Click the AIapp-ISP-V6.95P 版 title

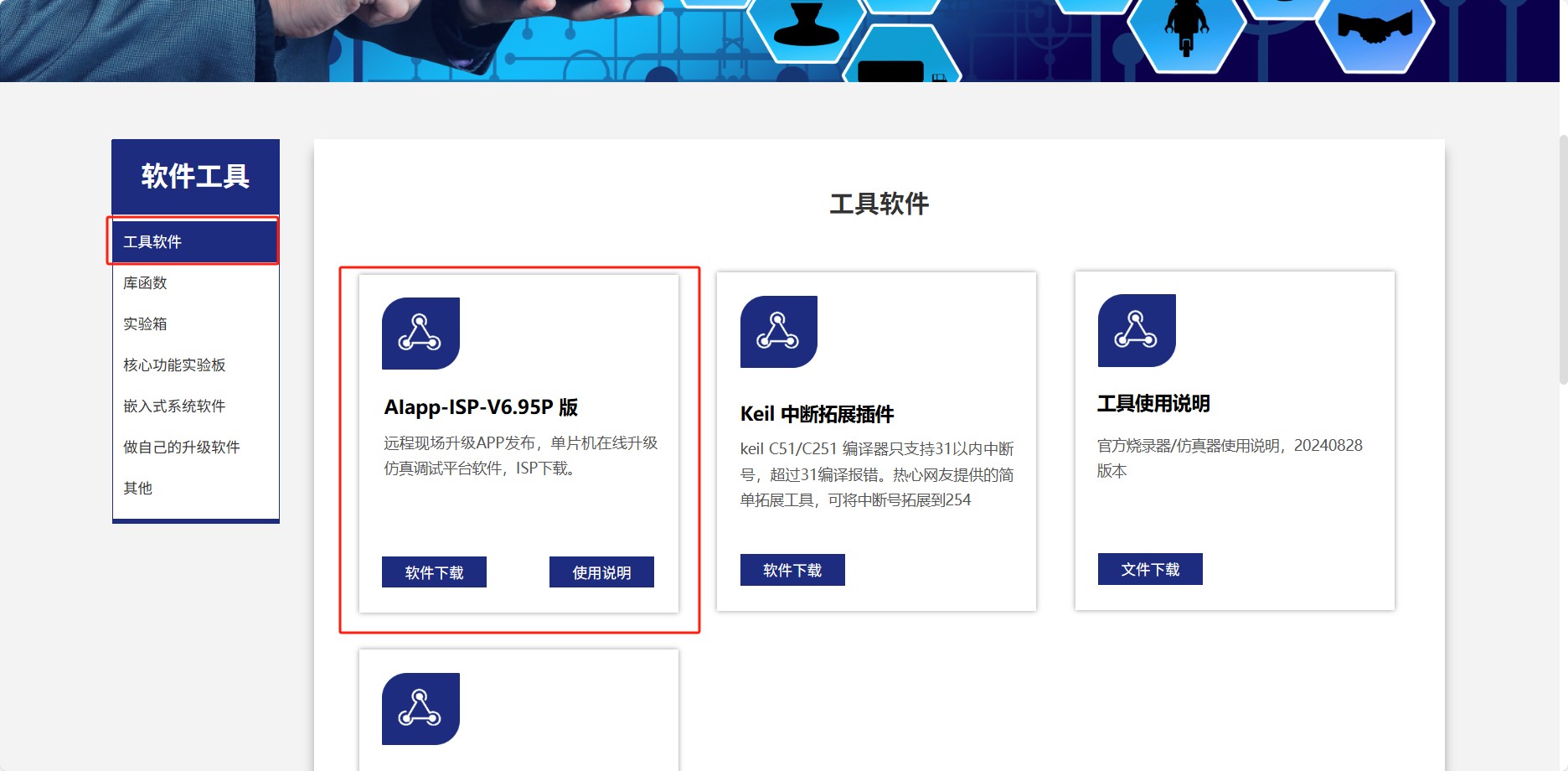tap(481, 407)
